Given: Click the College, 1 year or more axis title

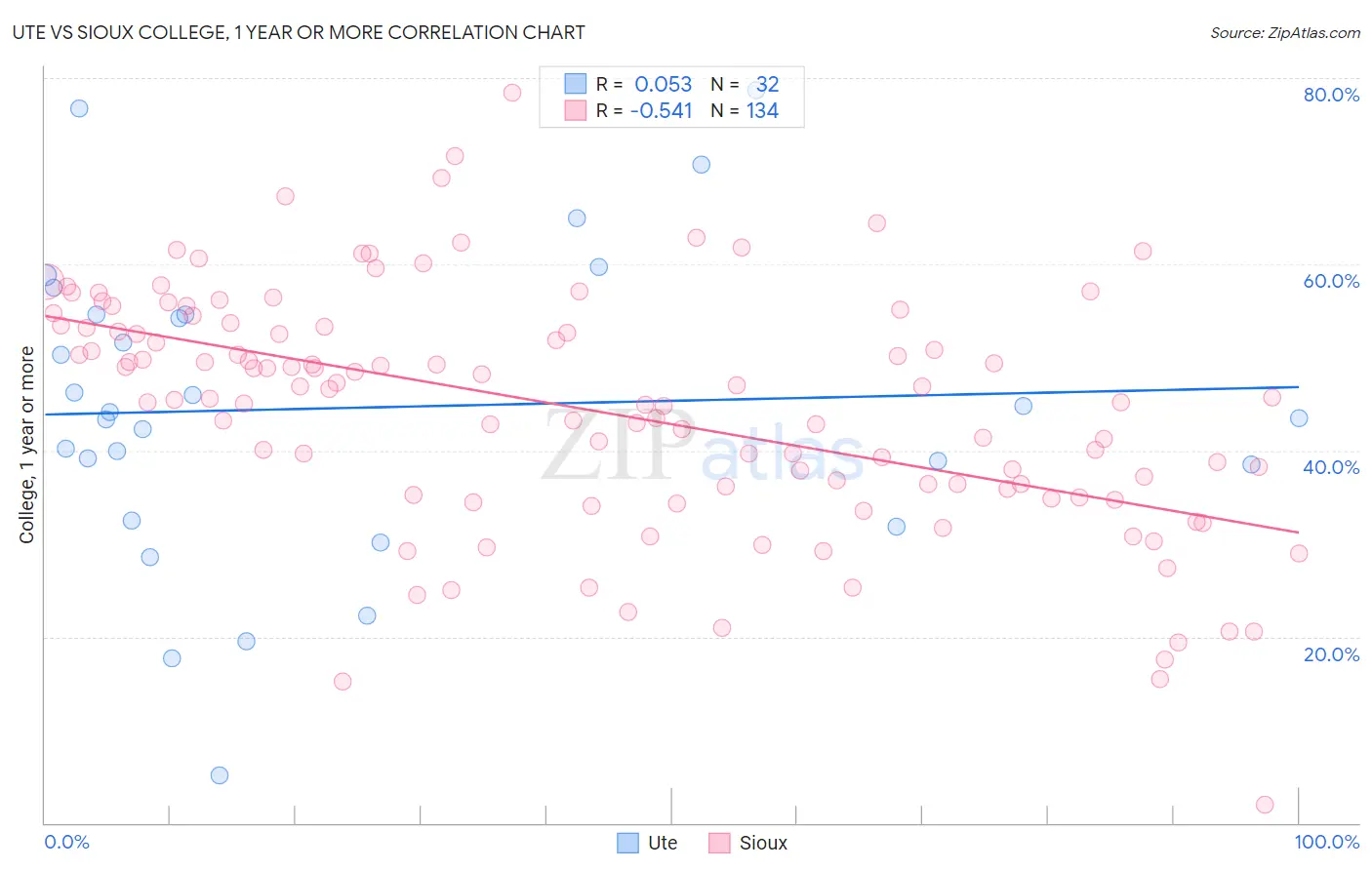Looking at the screenshot, I should pos(27,445).
